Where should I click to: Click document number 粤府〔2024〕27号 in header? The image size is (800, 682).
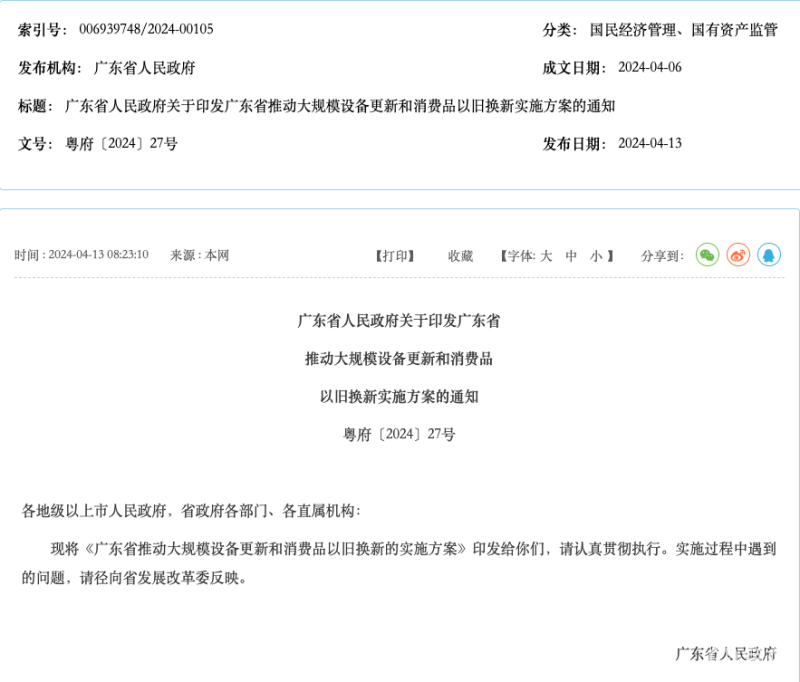[x=121, y=143]
